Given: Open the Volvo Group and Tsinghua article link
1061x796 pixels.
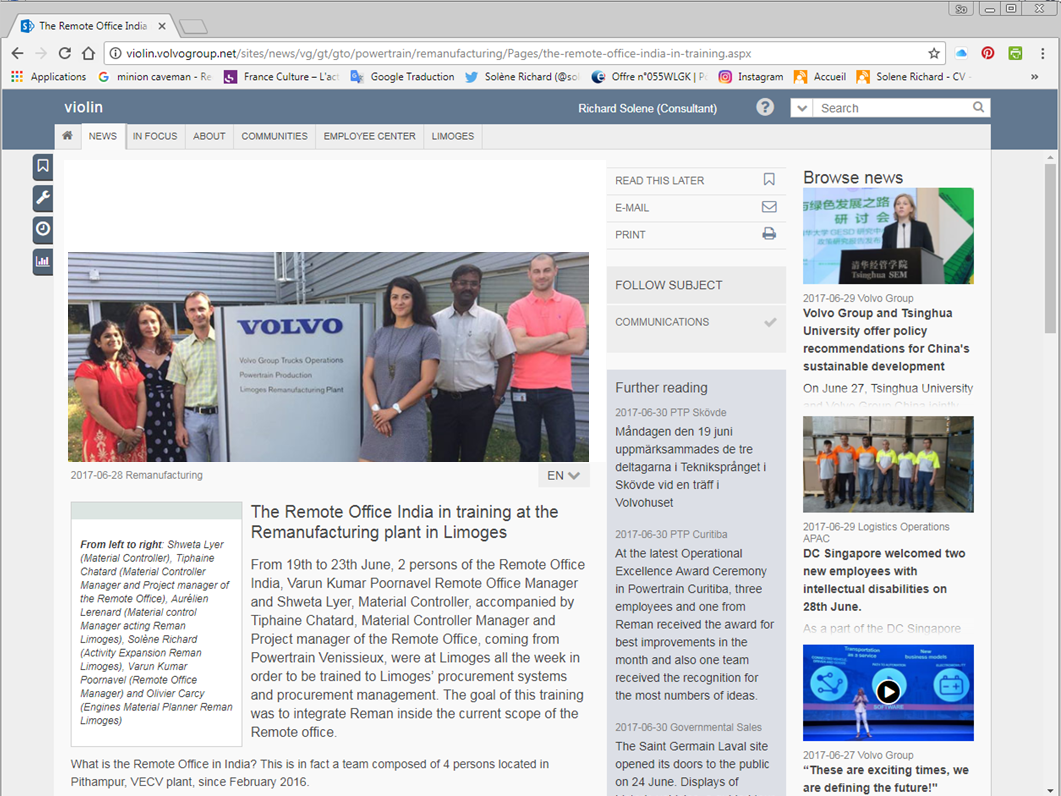Looking at the screenshot, I should pos(886,340).
